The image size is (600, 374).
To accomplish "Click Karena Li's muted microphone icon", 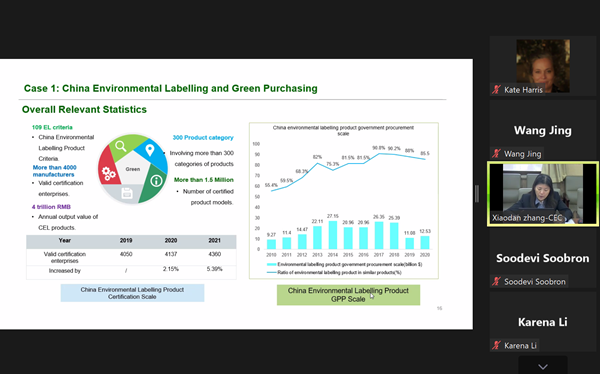I will click(496, 345).
